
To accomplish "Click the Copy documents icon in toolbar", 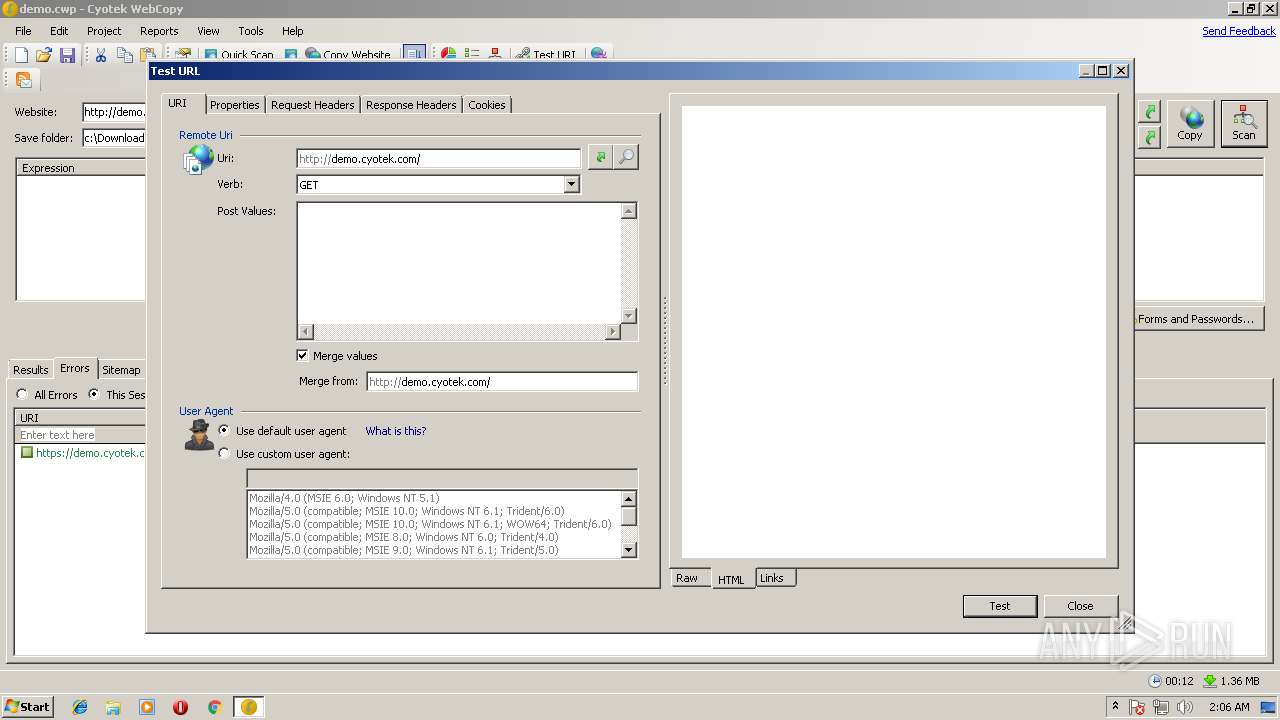I will click(125, 55).
